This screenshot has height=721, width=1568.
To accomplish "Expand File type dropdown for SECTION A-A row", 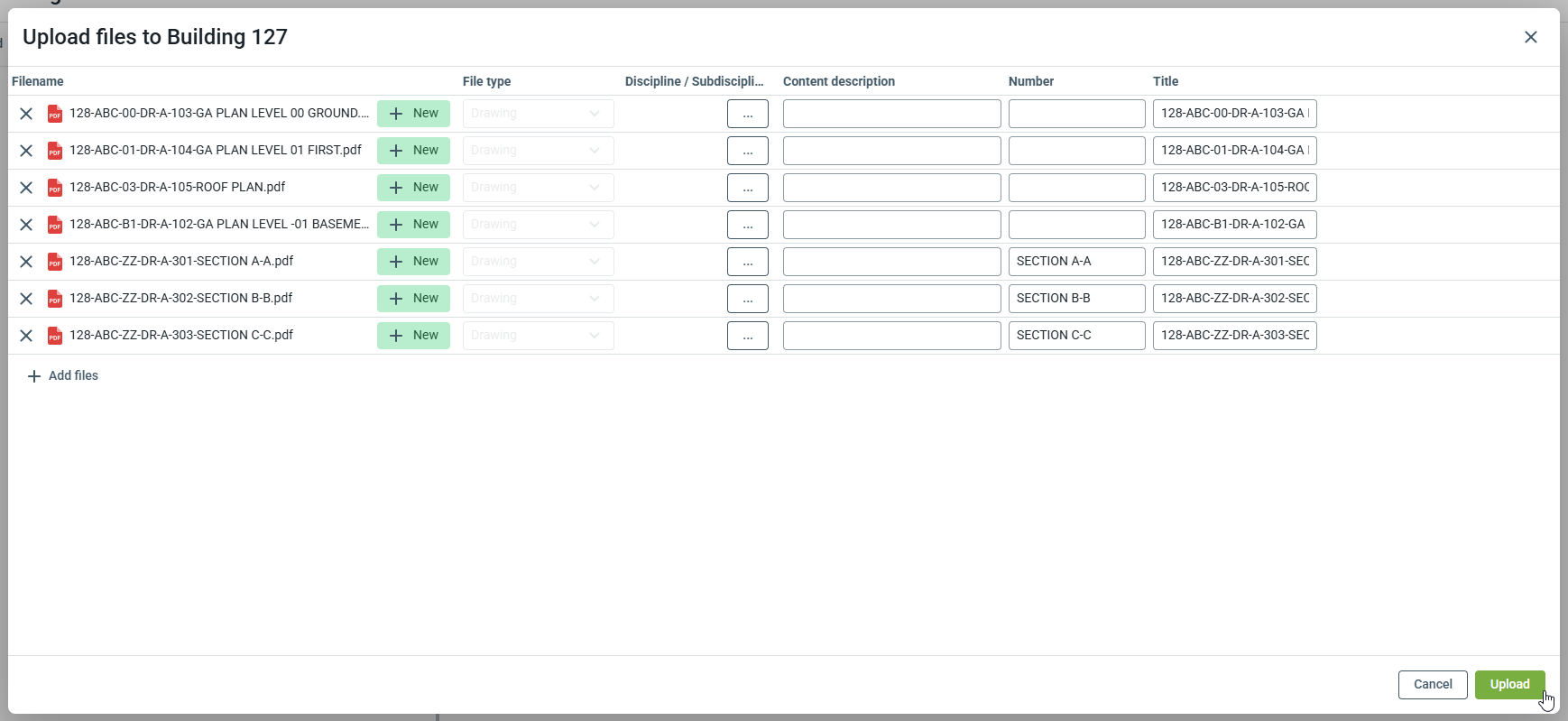I will (538, 262).
